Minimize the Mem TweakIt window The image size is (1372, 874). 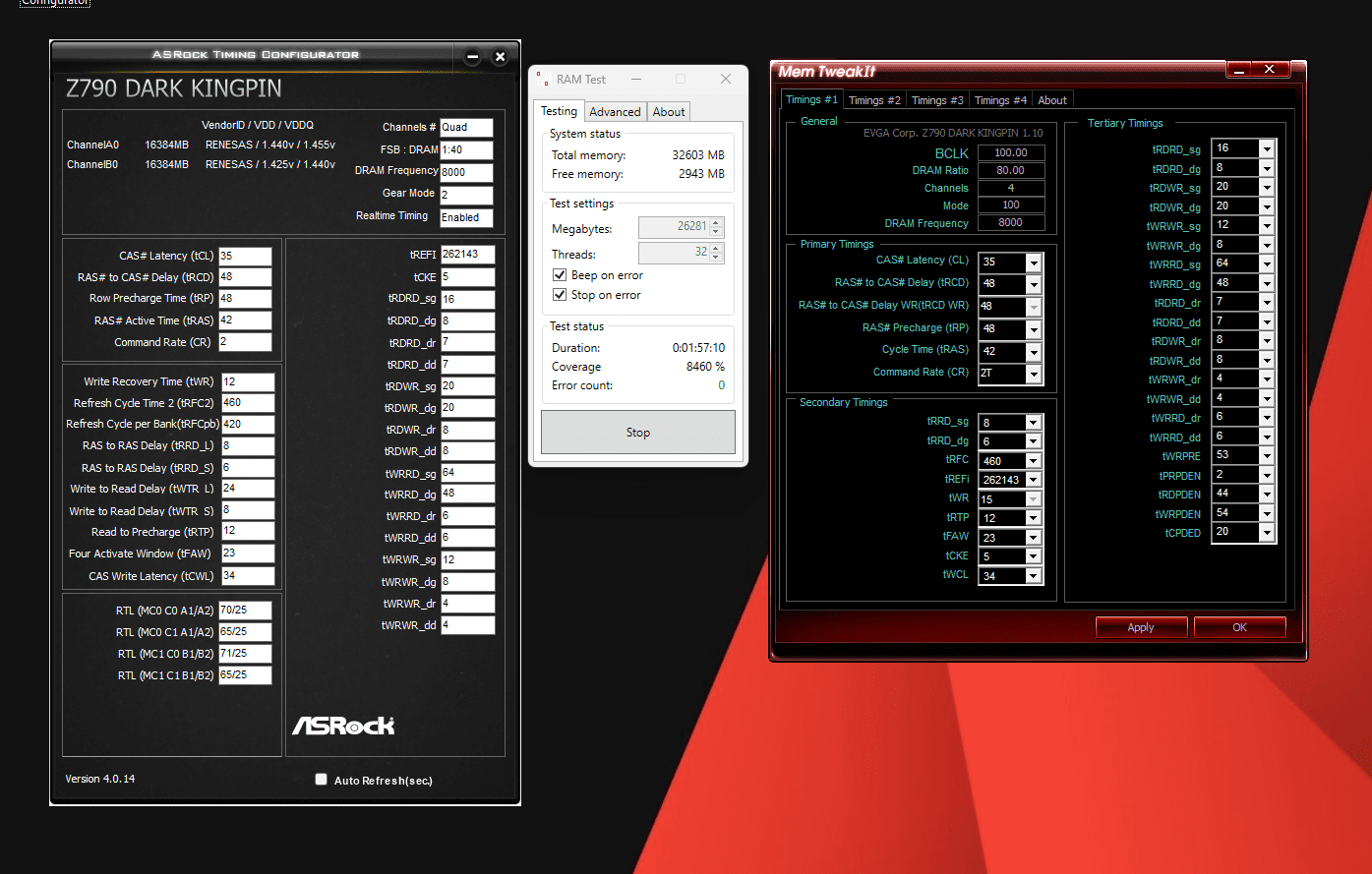[x=1239, y=70]
